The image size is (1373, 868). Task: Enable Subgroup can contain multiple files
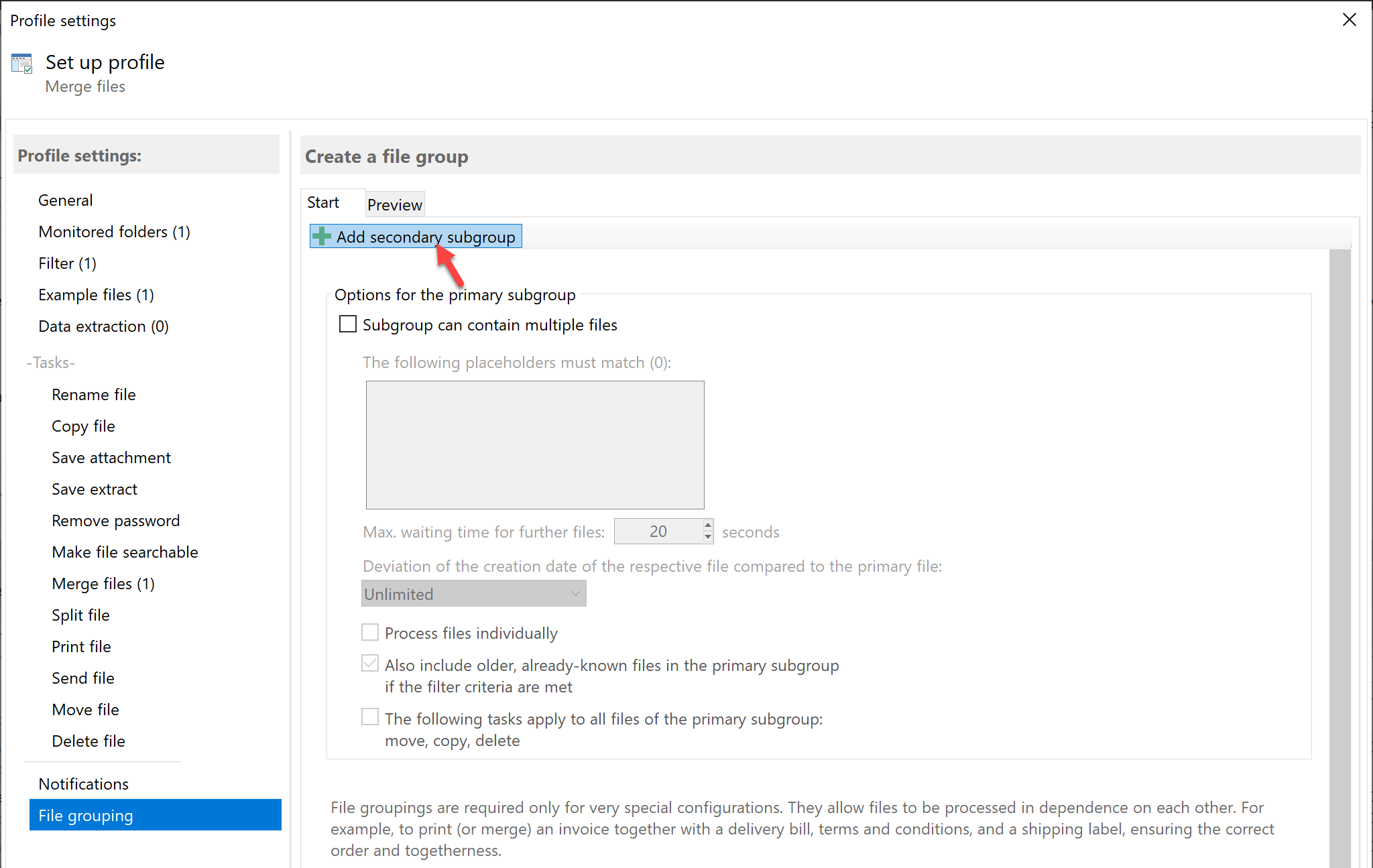tap(348, 324)
